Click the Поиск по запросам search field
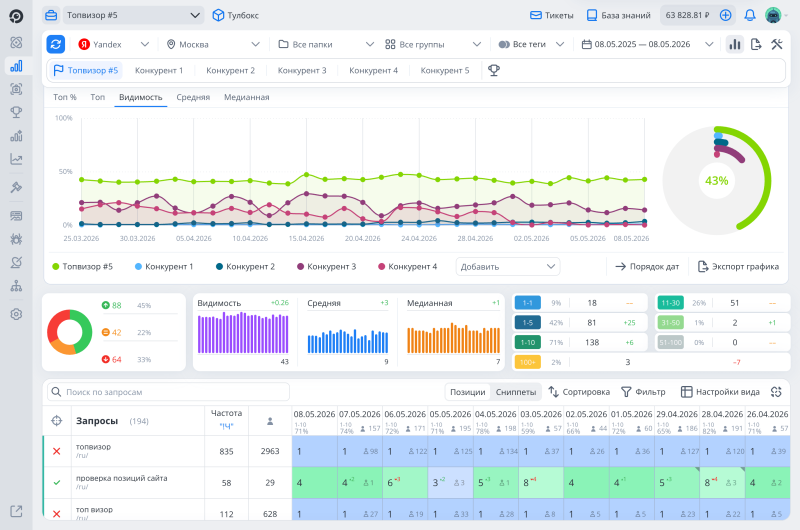This screenshot has height=530, width=800. [168, 392]
